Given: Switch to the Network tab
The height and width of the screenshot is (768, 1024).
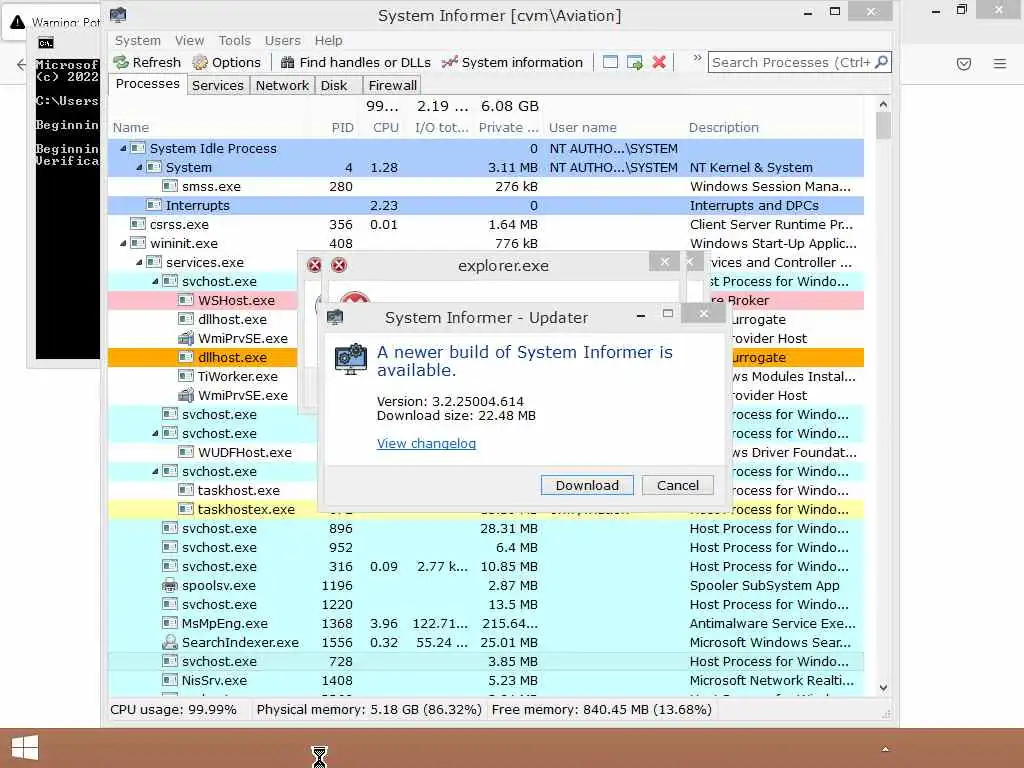Looking at the screenshot, I should tap(282, 86).
